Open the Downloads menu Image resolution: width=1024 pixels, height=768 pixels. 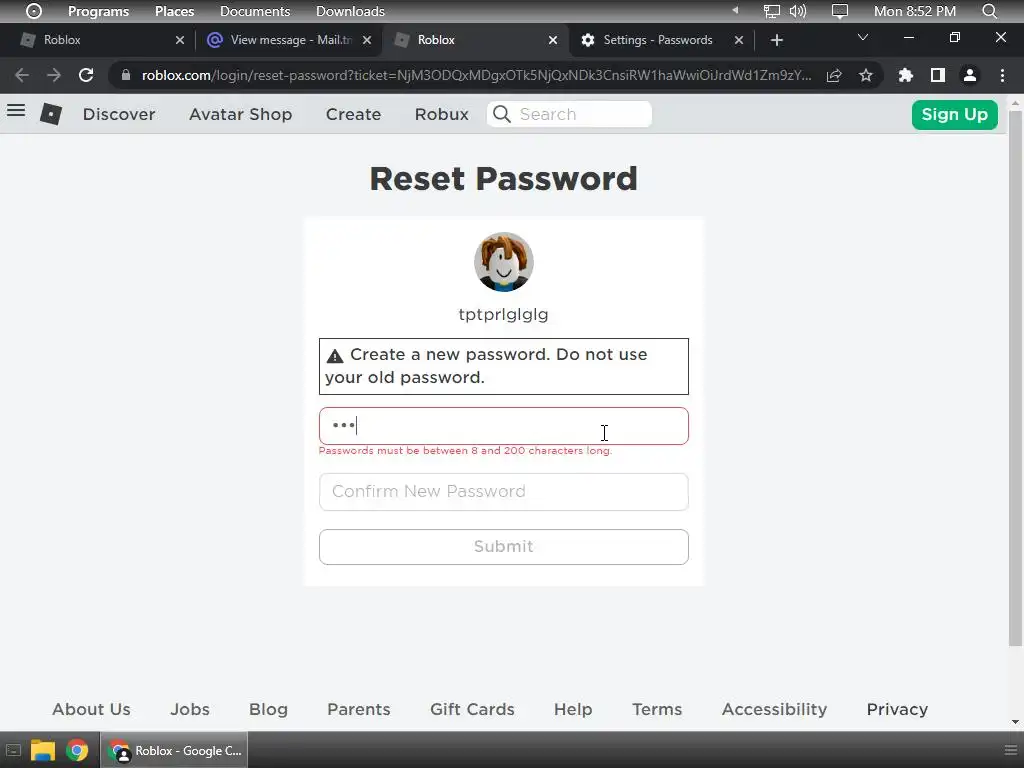(350, 11)
